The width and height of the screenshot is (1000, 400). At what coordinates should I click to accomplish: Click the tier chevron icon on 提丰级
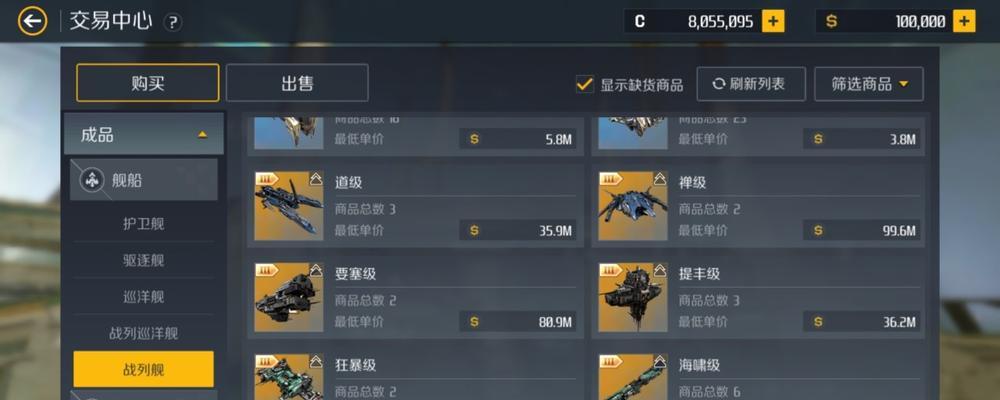click(659, 270)
